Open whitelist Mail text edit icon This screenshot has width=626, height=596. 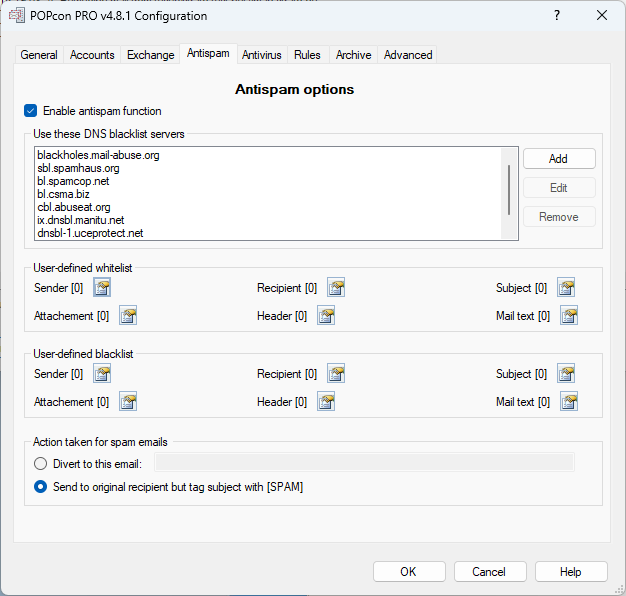569,316
